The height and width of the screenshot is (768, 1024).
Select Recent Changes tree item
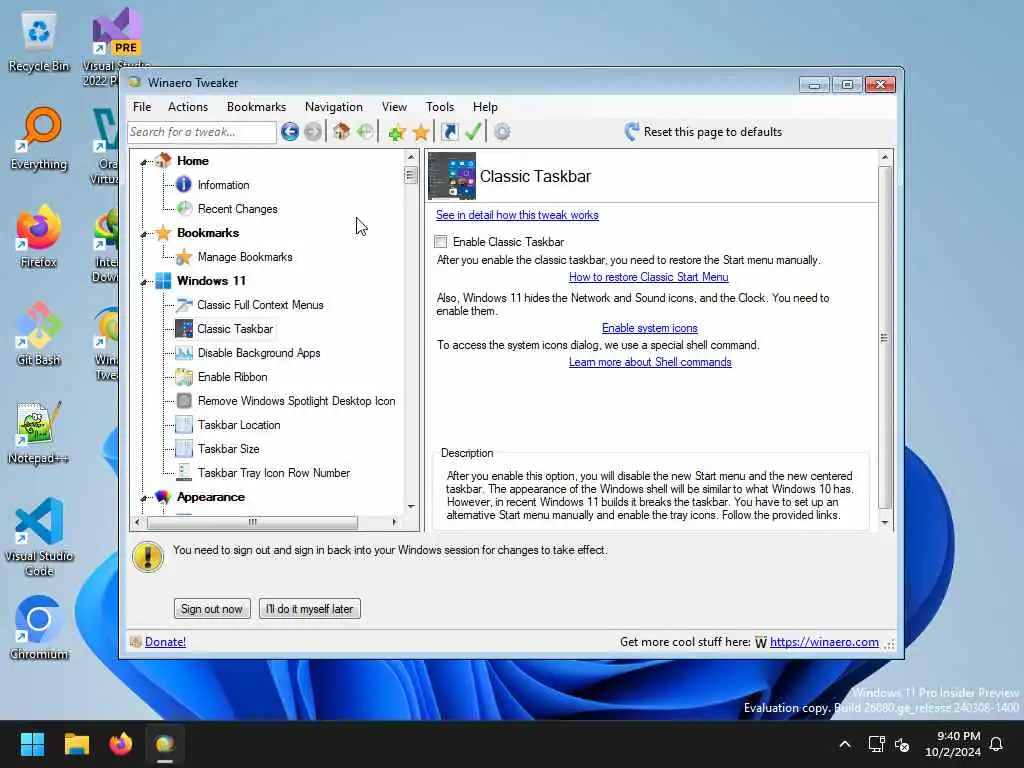click(x=238, y=209)
